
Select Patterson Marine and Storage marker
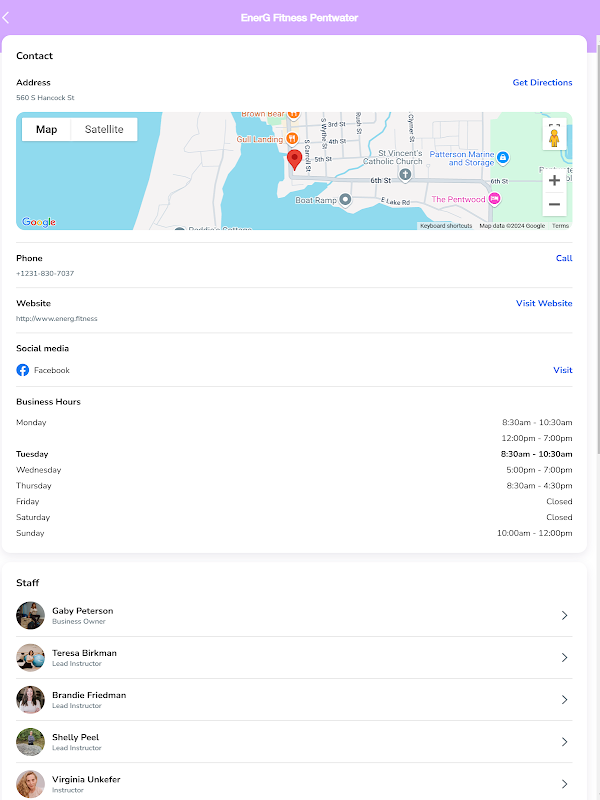[503, 158]
